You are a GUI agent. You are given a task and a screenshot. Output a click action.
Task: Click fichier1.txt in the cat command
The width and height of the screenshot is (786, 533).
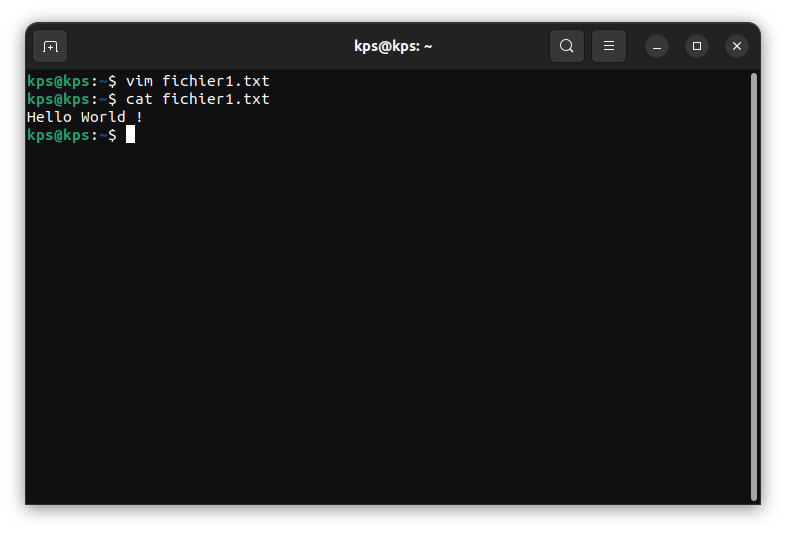(x=216, y=99)
